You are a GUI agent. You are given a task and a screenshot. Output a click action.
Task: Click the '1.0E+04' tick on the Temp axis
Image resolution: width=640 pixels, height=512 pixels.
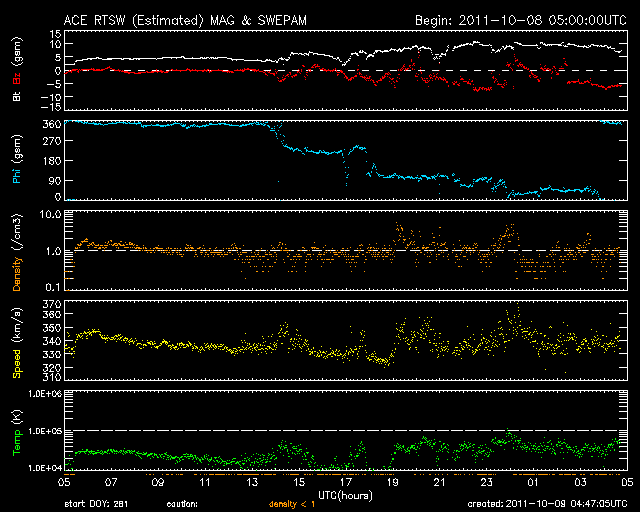(45, 468)
